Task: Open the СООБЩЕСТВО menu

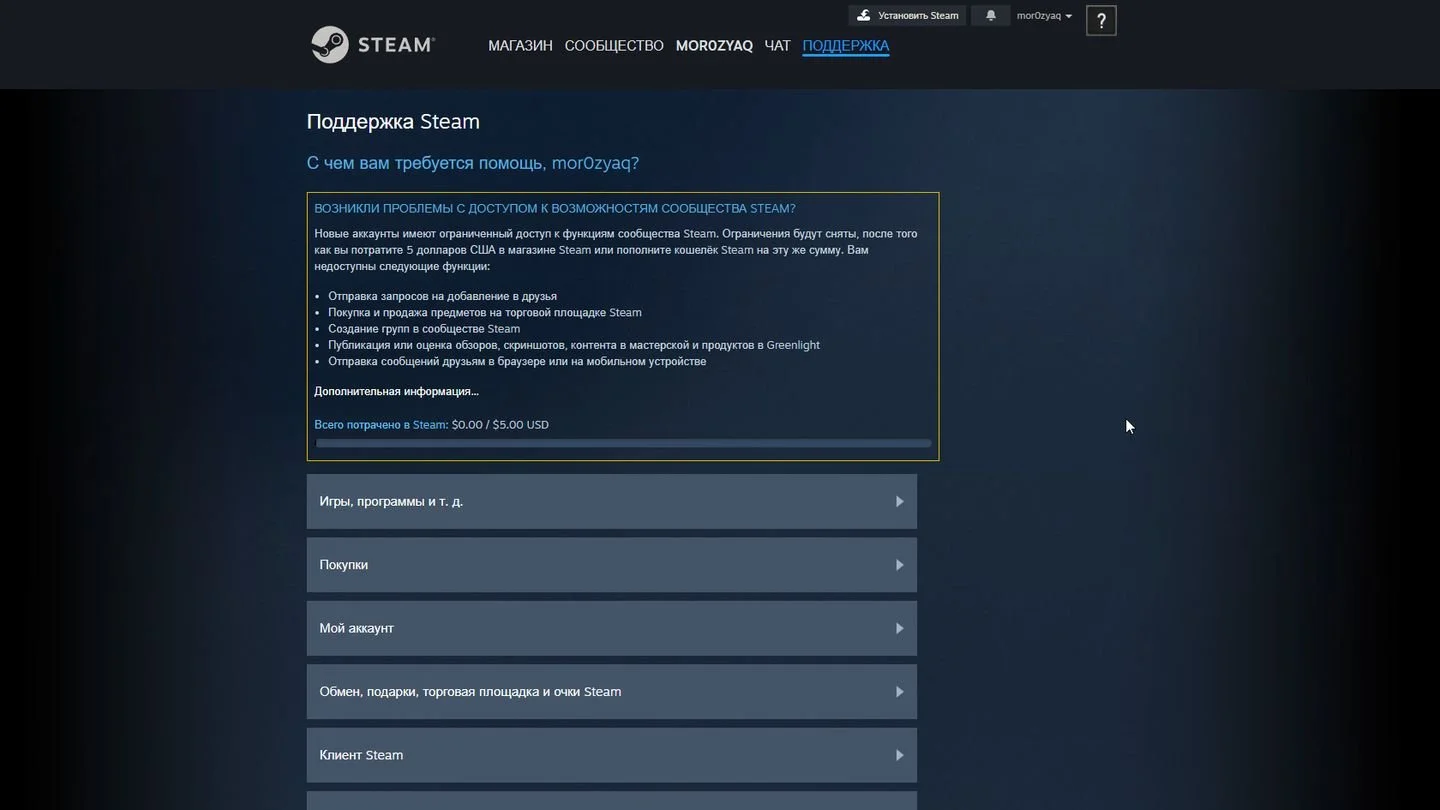Action: [614, 46]
